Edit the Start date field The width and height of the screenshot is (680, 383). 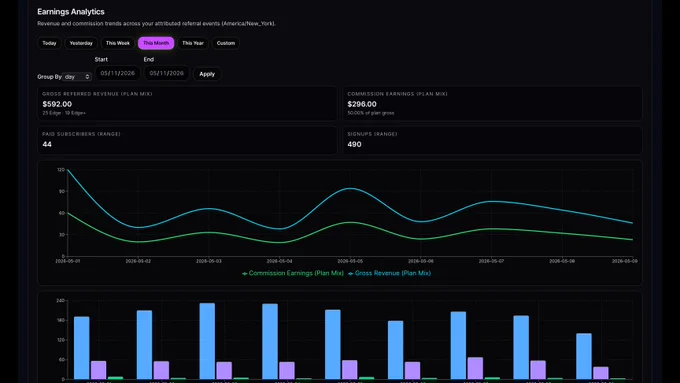click(118, 73)
